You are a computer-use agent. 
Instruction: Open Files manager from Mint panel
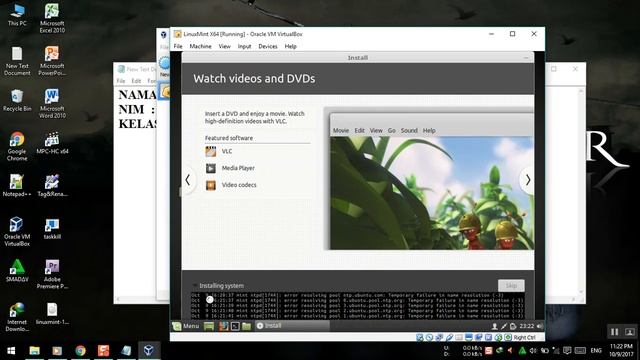pos(246,326)
